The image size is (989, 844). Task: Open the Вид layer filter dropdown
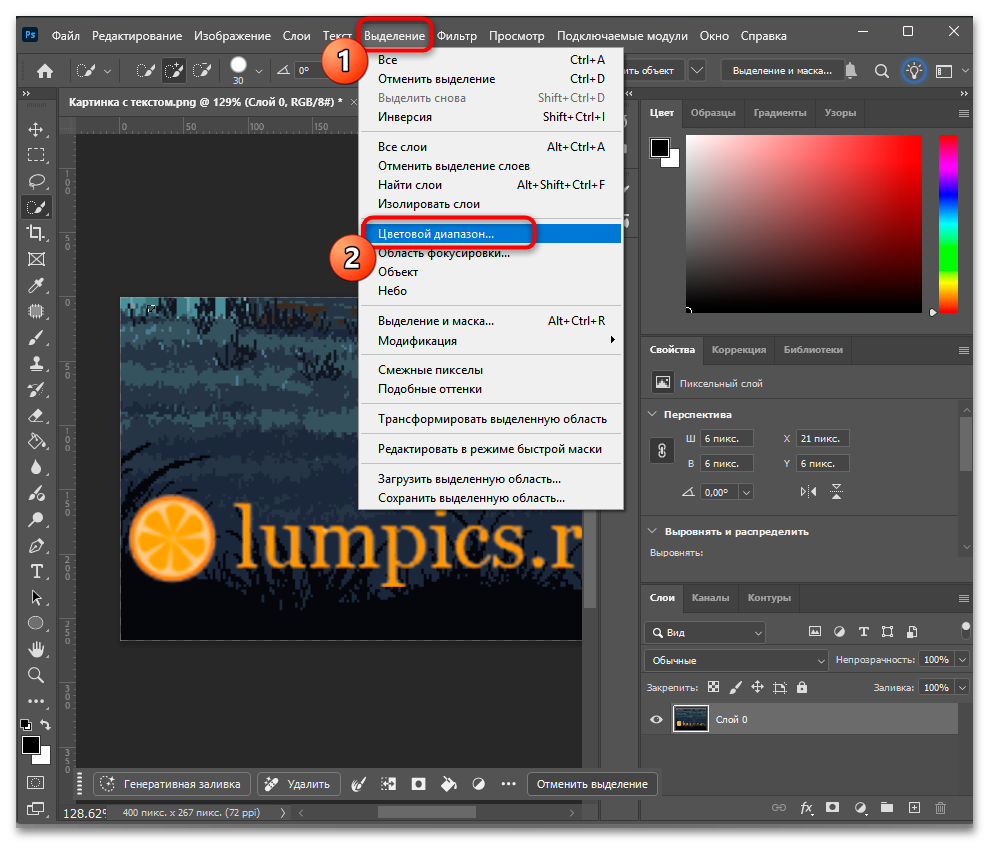[x=705, y=632]
